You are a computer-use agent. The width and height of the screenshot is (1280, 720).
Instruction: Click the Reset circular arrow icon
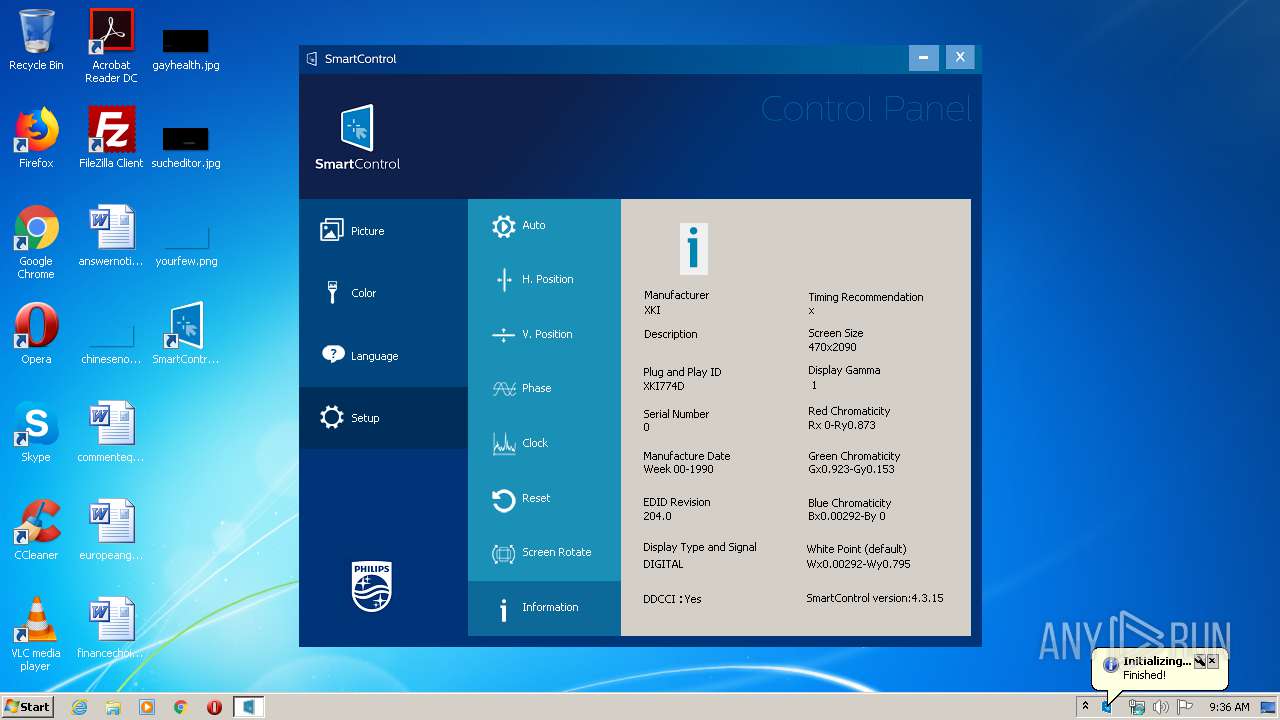[x=504, y=499]
